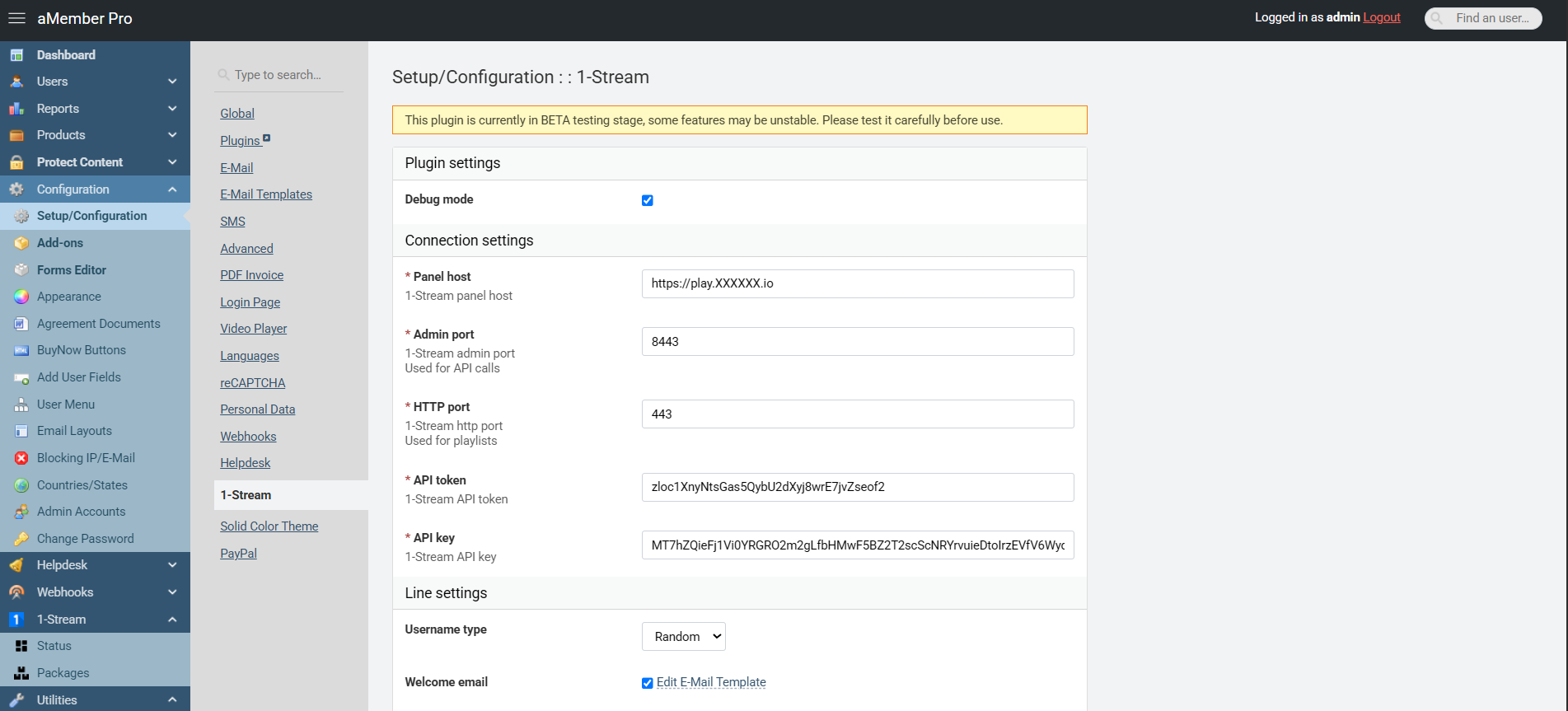Collapse the 1-Stream sidebar chevron

tap(172, 620)
